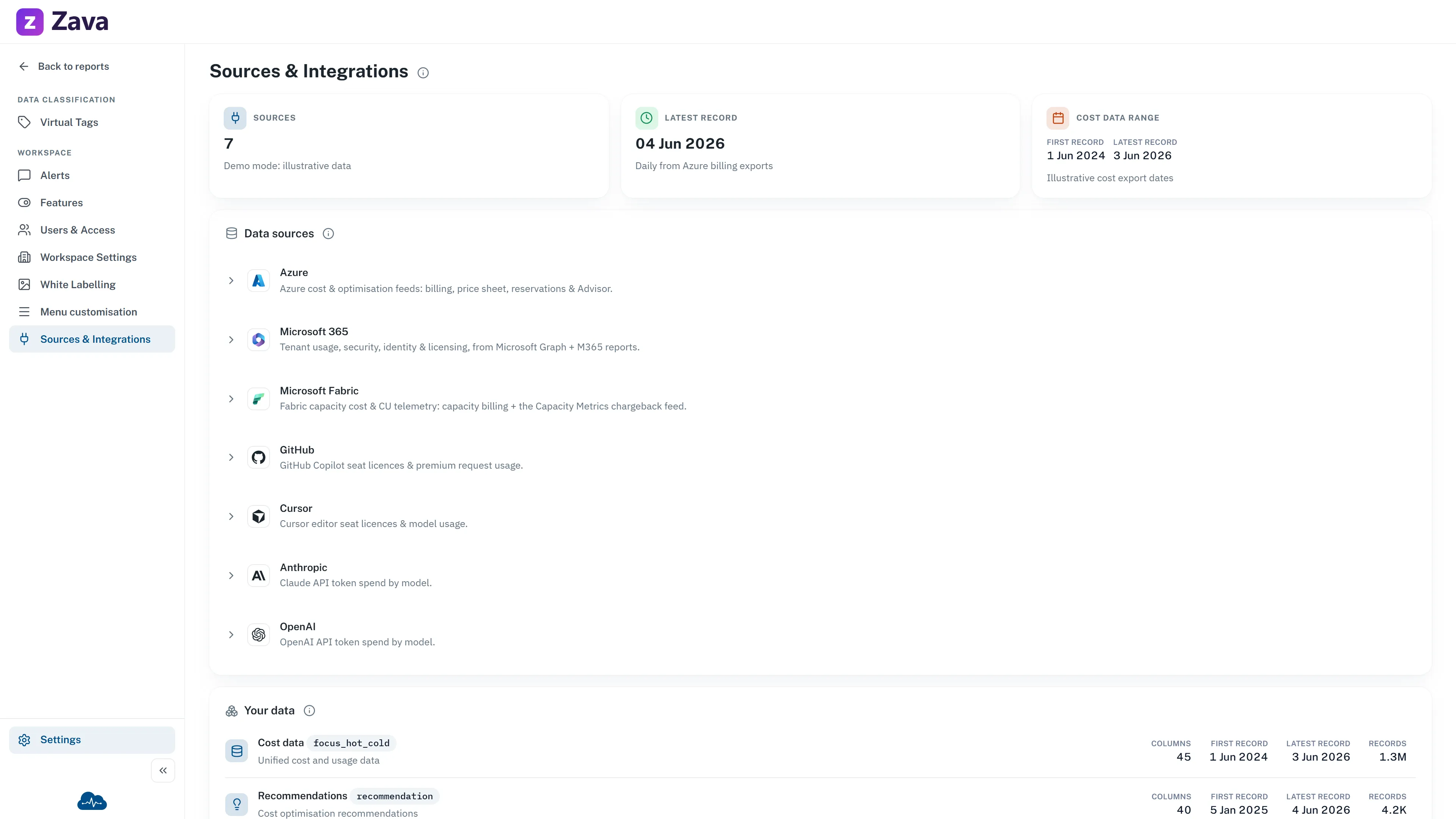Viewport: 1456px width, 819px height.
Task: Click the recommendation table tag
Action: pos(394,796)
